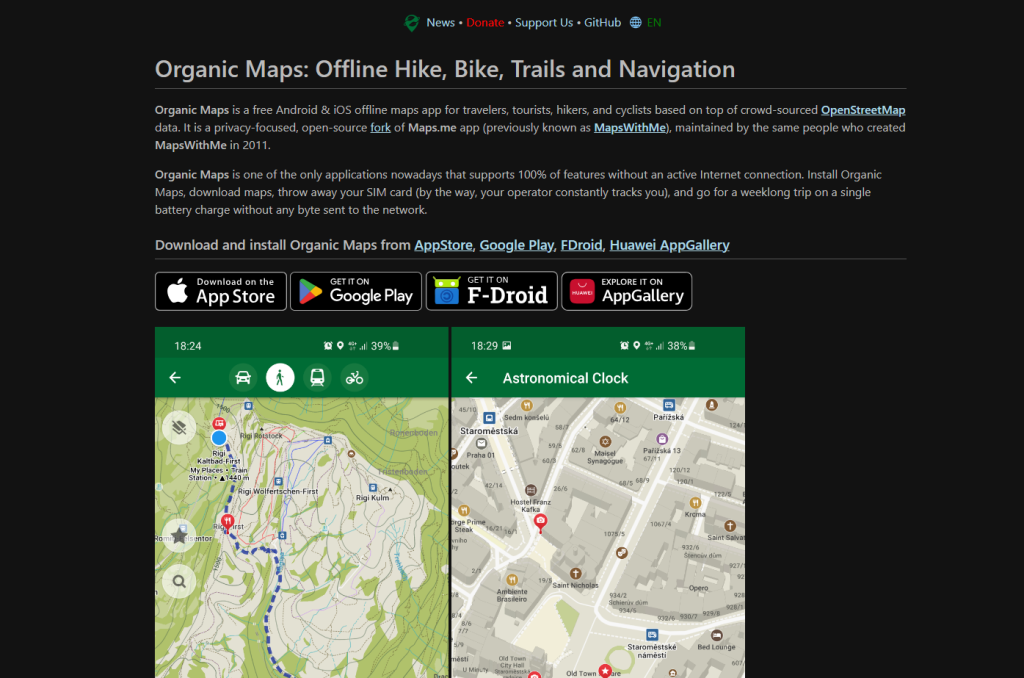Click the Google Play text link
This screenshot has height=678, width=1024.
(x=516, y=245)
